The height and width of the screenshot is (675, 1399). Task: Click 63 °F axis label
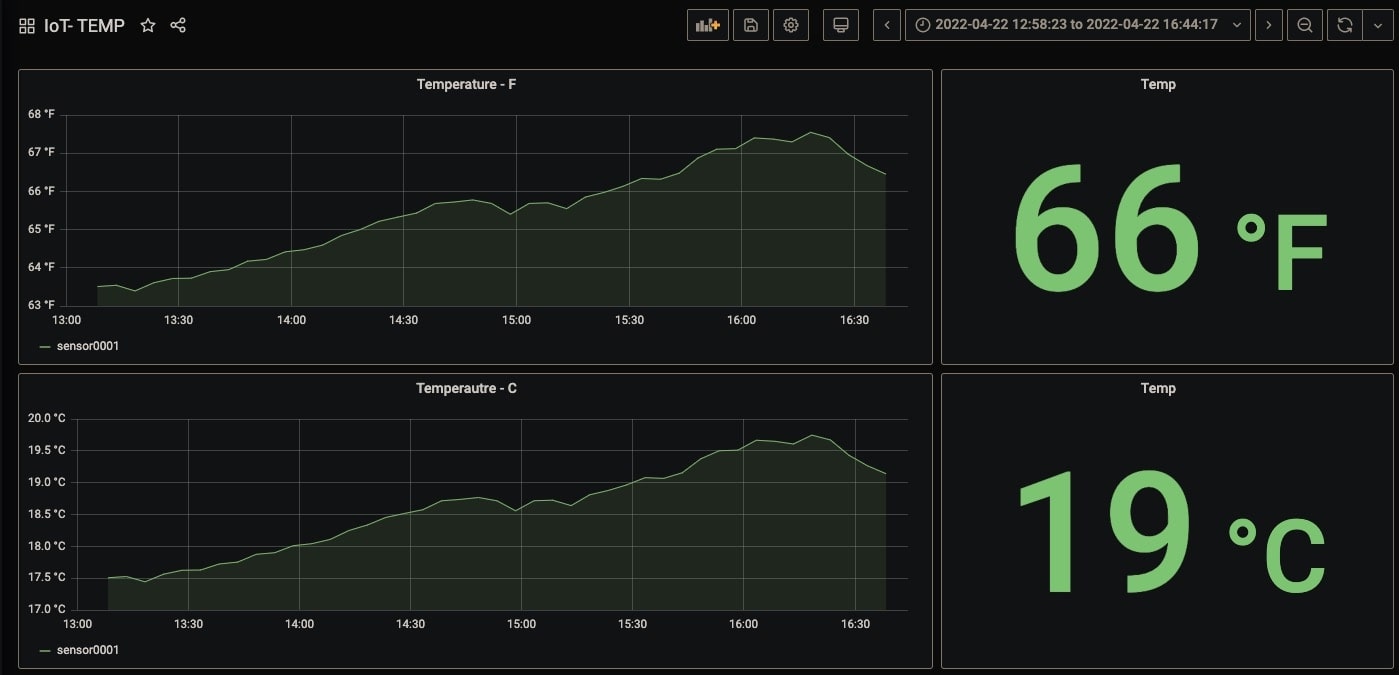click(41, 305)
